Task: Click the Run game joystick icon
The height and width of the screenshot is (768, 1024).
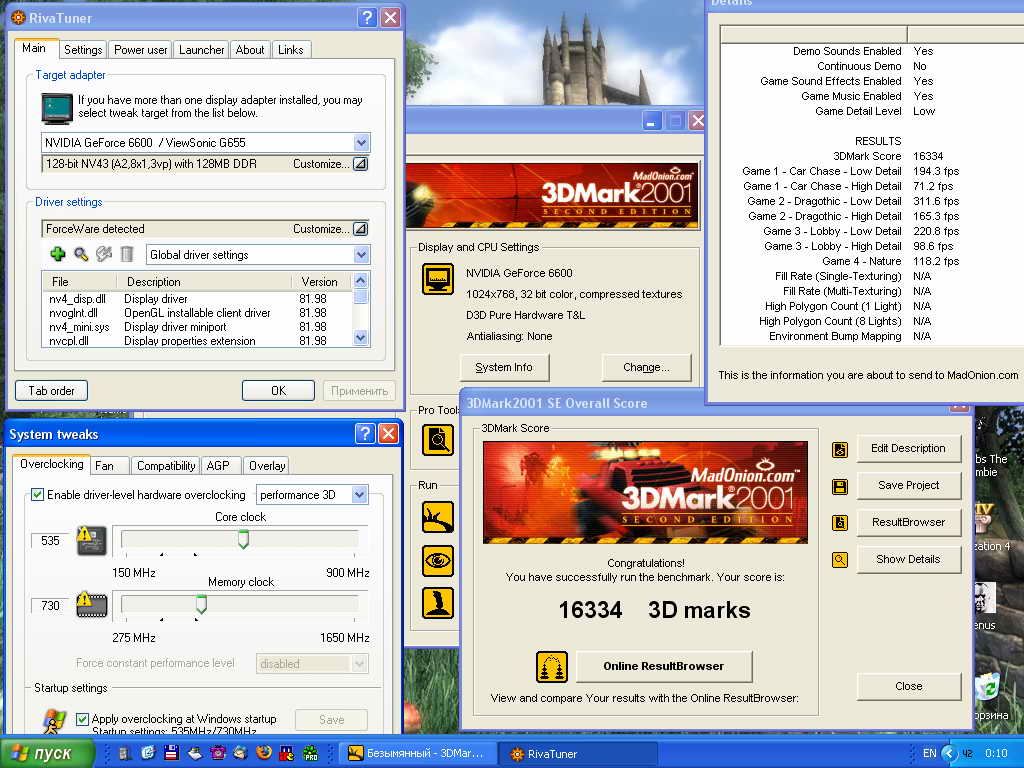Action: tap(438, 603)
